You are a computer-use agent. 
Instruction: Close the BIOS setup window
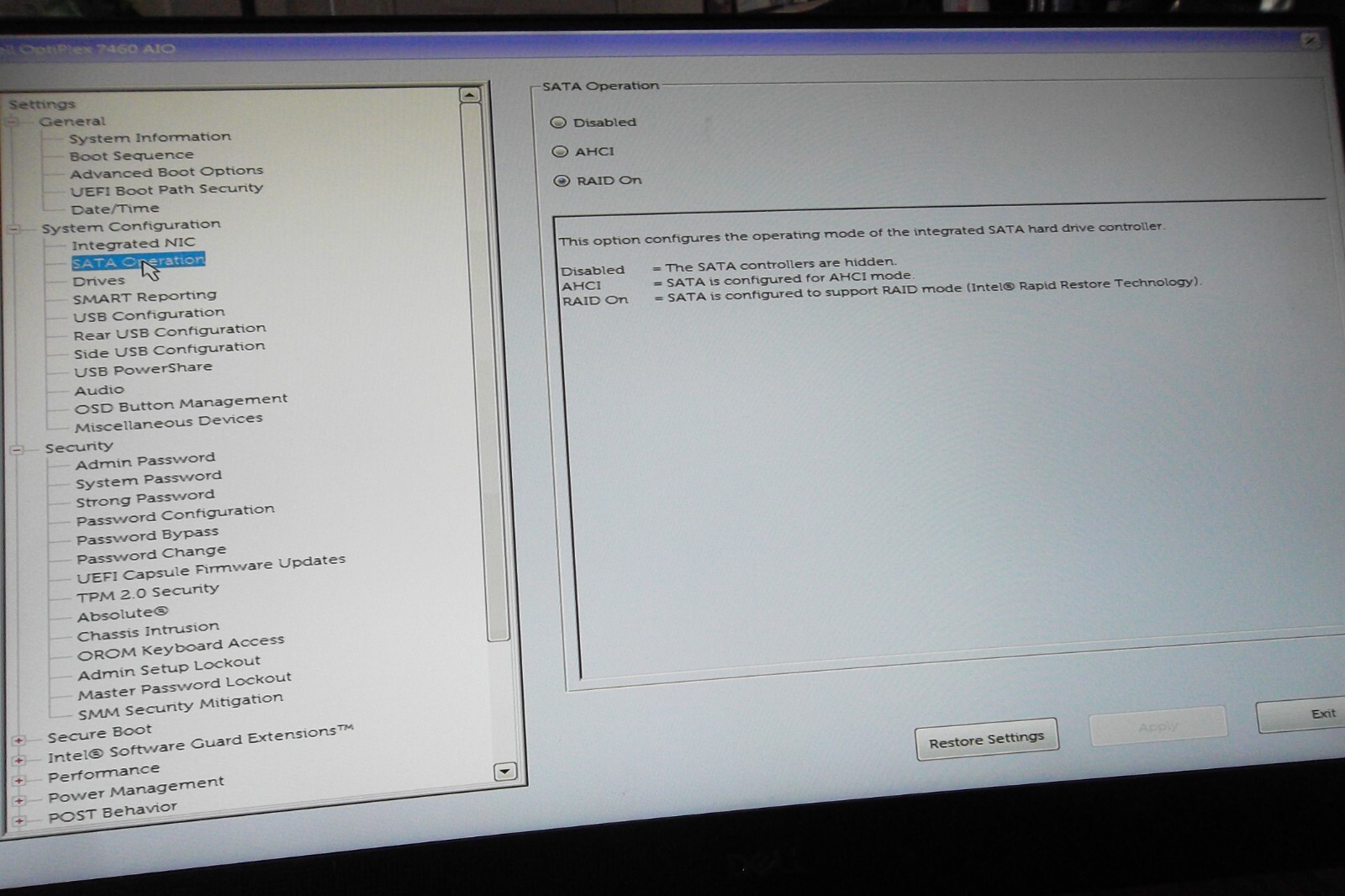tap(1311, 40)
